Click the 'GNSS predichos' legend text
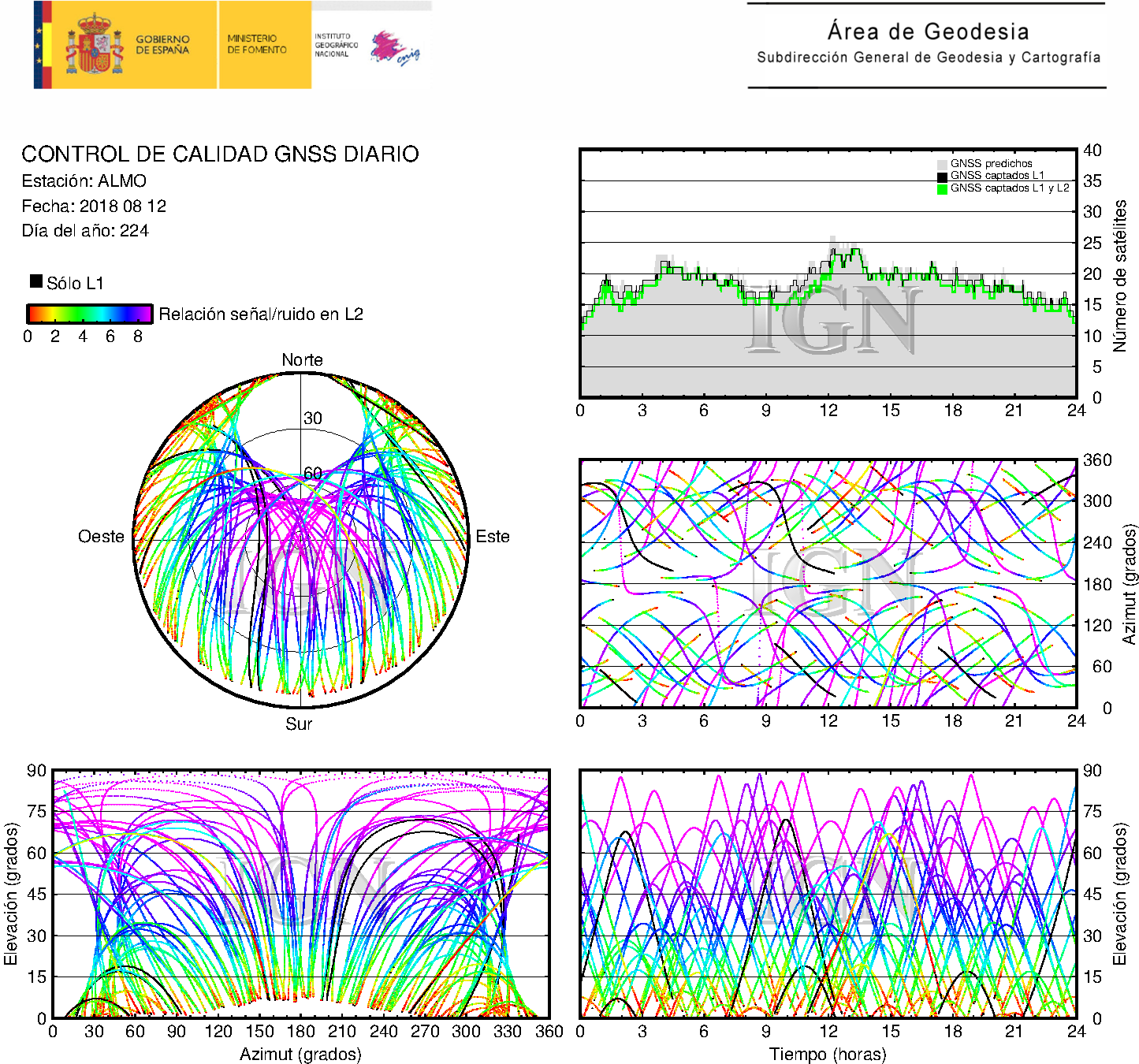 [991, 163]
